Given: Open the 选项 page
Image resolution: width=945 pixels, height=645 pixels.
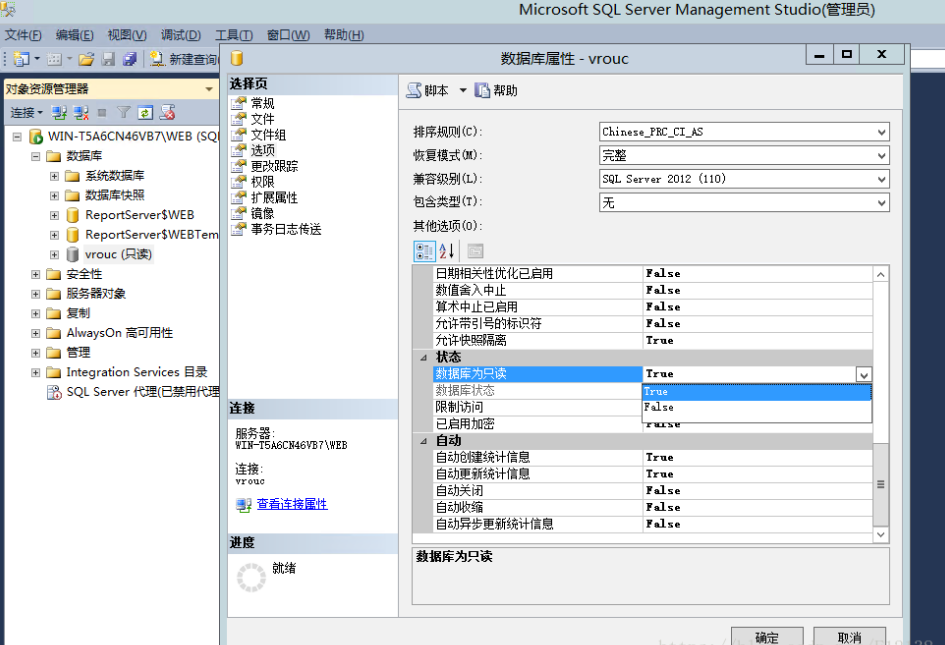Looking at the screenshot, I should (263, 150).
